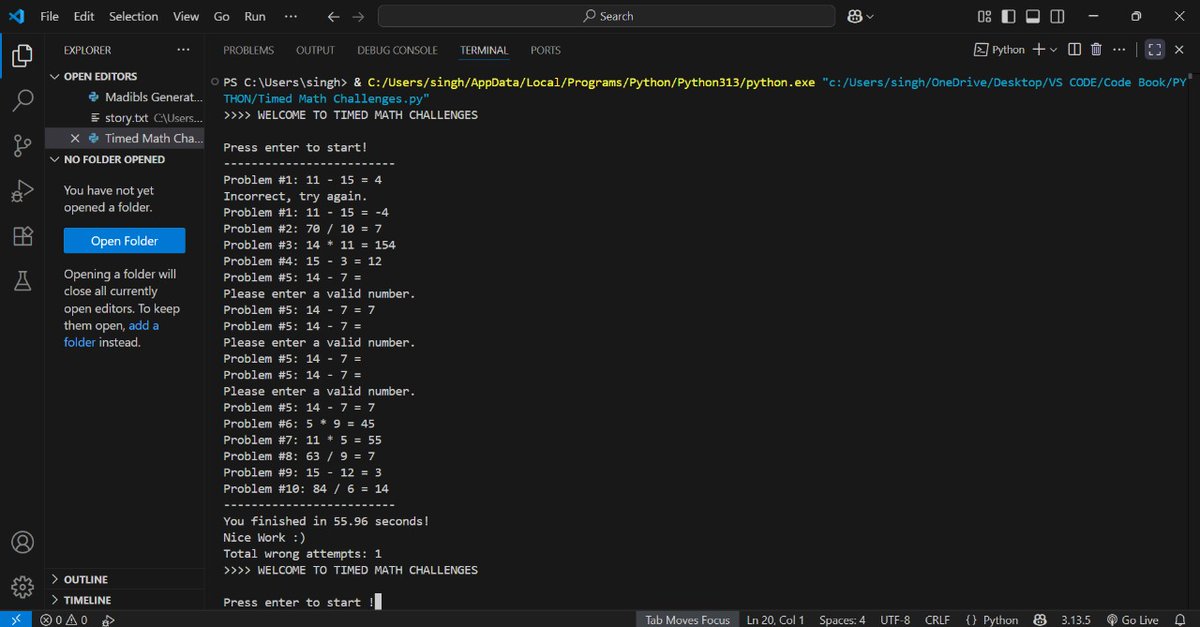Open the Accounts menu icon

tap(22, 542)
